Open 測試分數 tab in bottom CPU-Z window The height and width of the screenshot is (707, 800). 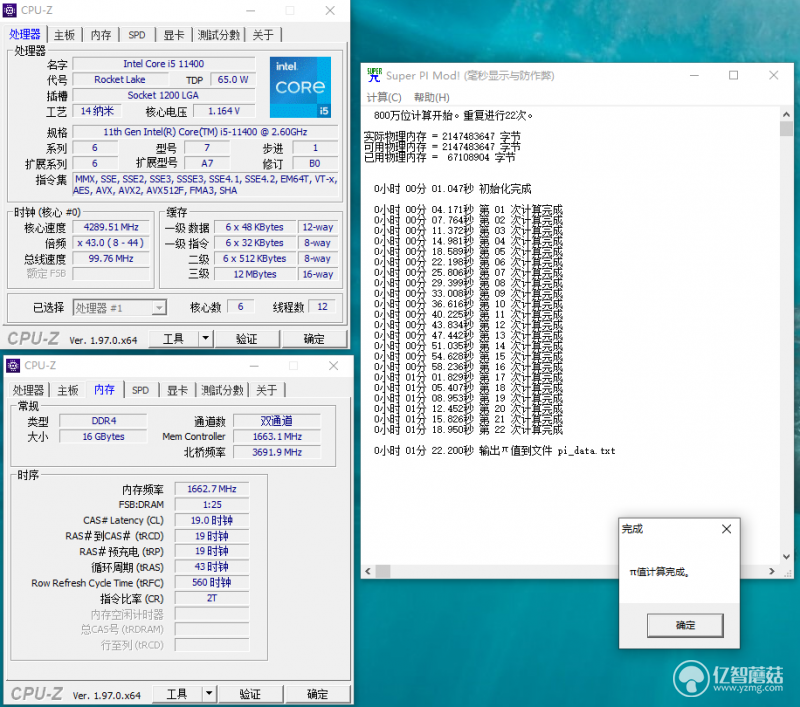(222, 390)
